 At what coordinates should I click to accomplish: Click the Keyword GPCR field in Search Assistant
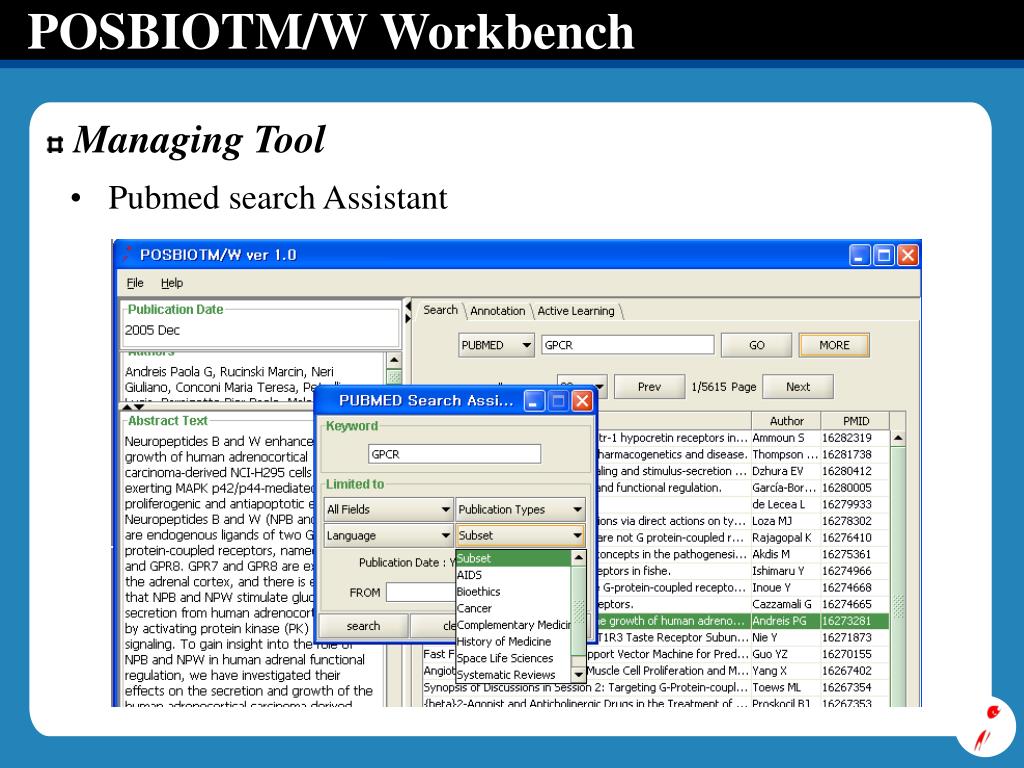[455, 454]
